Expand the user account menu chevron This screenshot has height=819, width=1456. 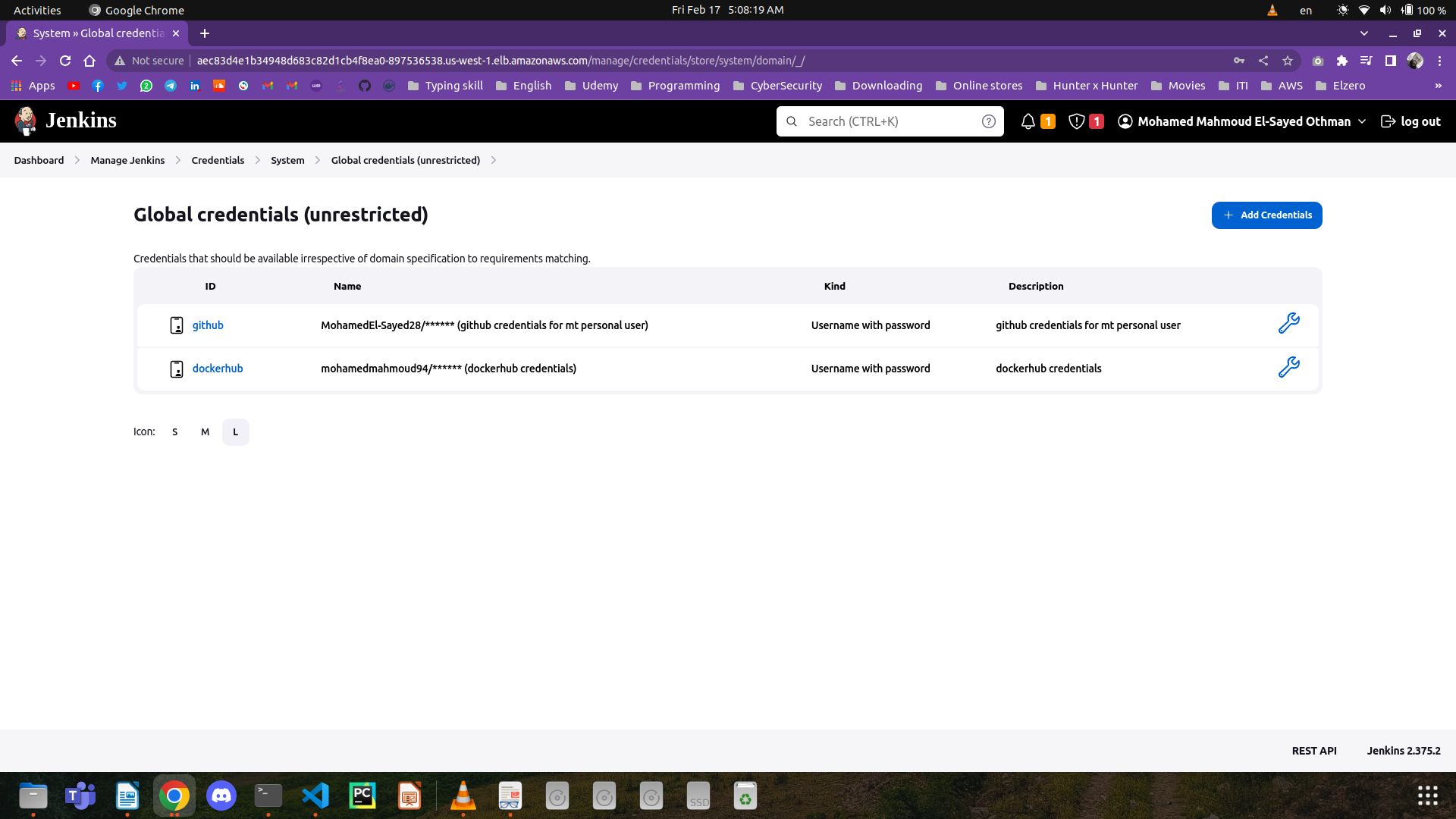(1363, 121)
